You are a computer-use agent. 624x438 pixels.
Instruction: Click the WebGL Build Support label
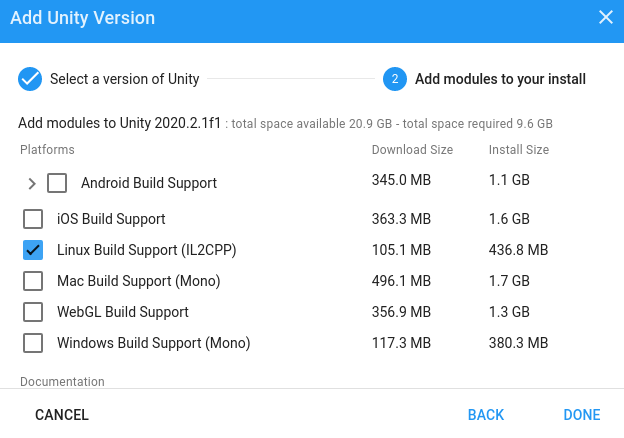coord(123,312)
